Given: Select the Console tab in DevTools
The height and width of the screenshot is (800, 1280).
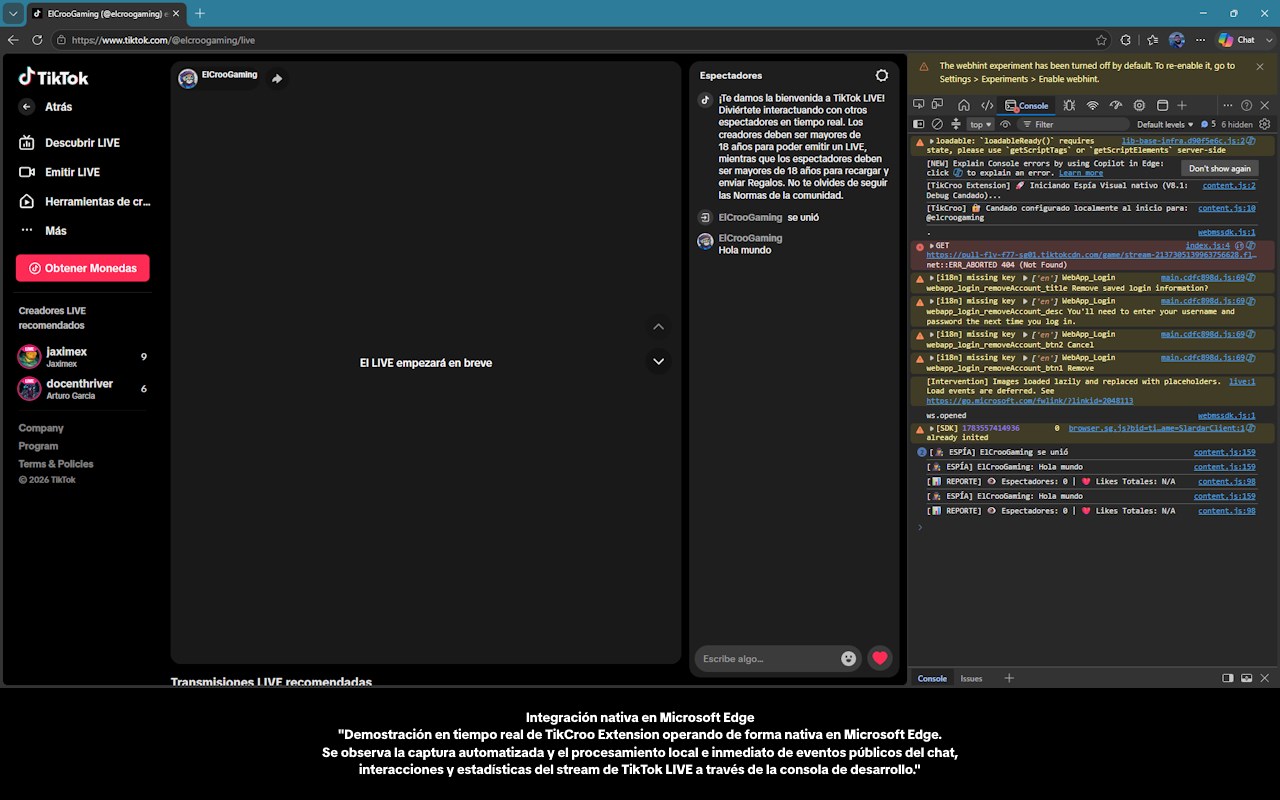Looking at the screenshot, I should 1027,105.
